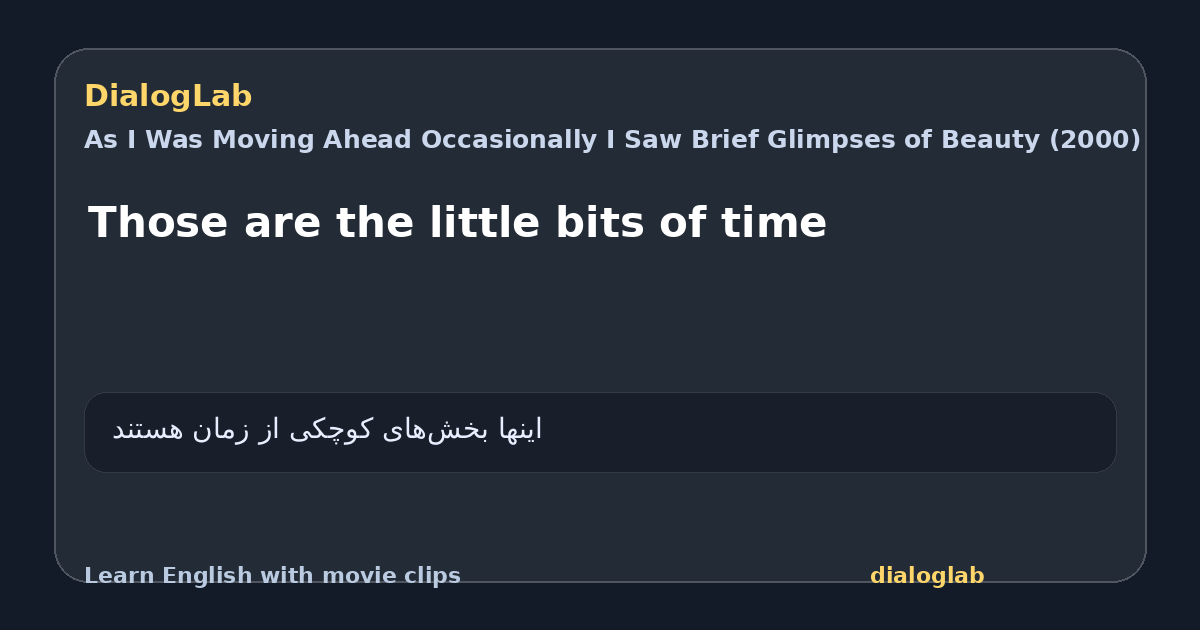Image resolution: width=1200 pixels, height=630 pixels.
Task: Click the Persian translation box
Action: point(600,432)
